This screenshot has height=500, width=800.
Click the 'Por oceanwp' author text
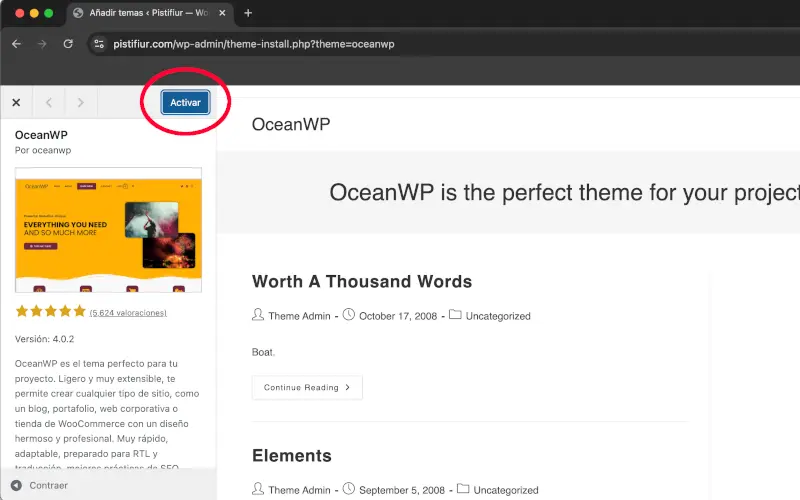43,151
